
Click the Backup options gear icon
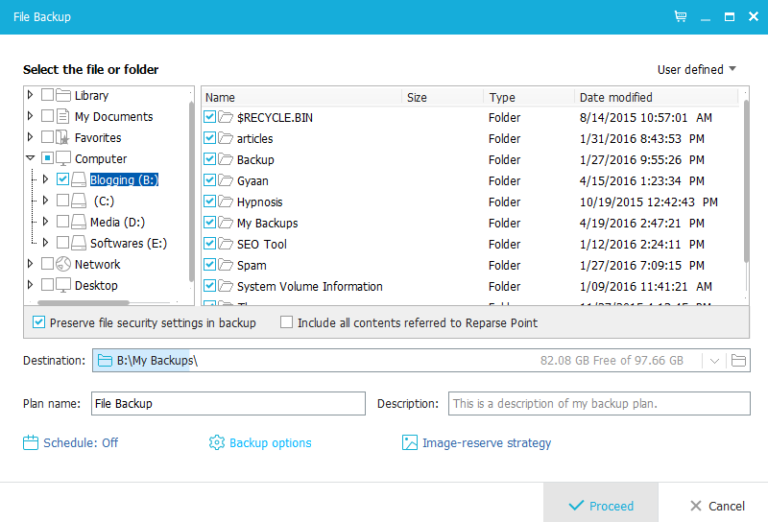[x=216, y=442]
